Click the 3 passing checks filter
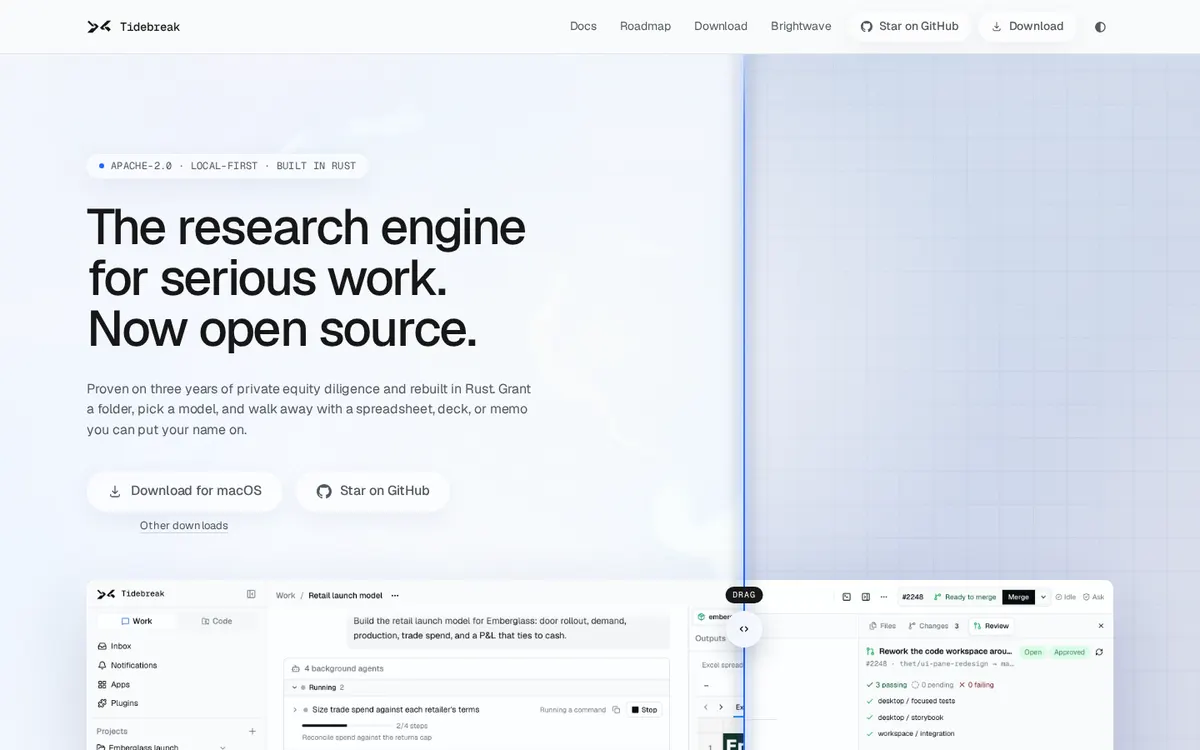Image resolution: width=1200 pixels, height=750 pixels. [x=886, y=685]
